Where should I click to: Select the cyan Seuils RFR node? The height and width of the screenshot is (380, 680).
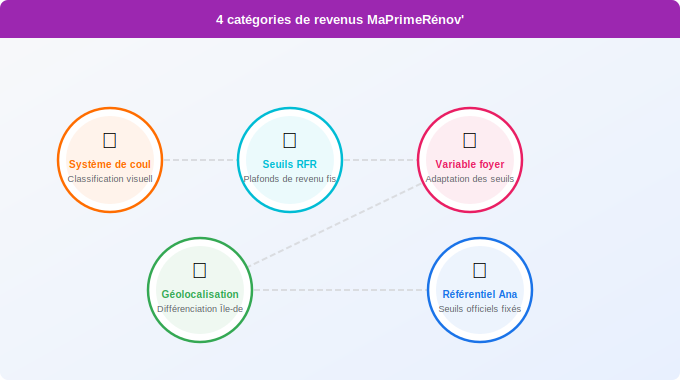pyautogui.click(x=290, y=160)
